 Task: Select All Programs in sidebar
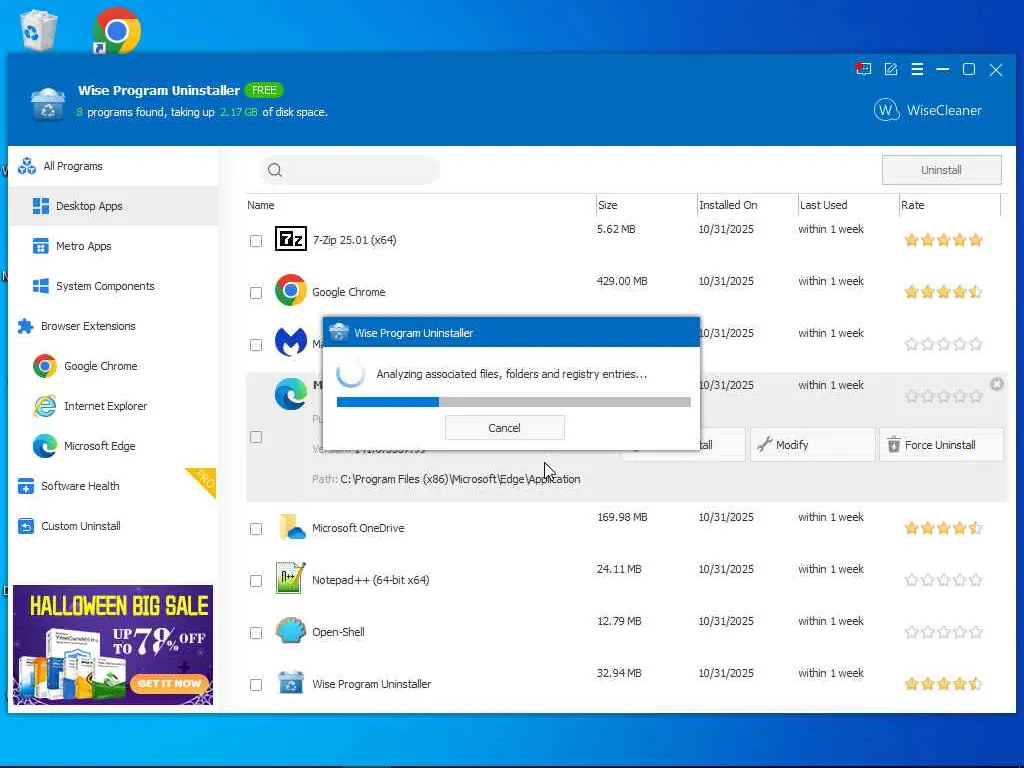(114, 166)
